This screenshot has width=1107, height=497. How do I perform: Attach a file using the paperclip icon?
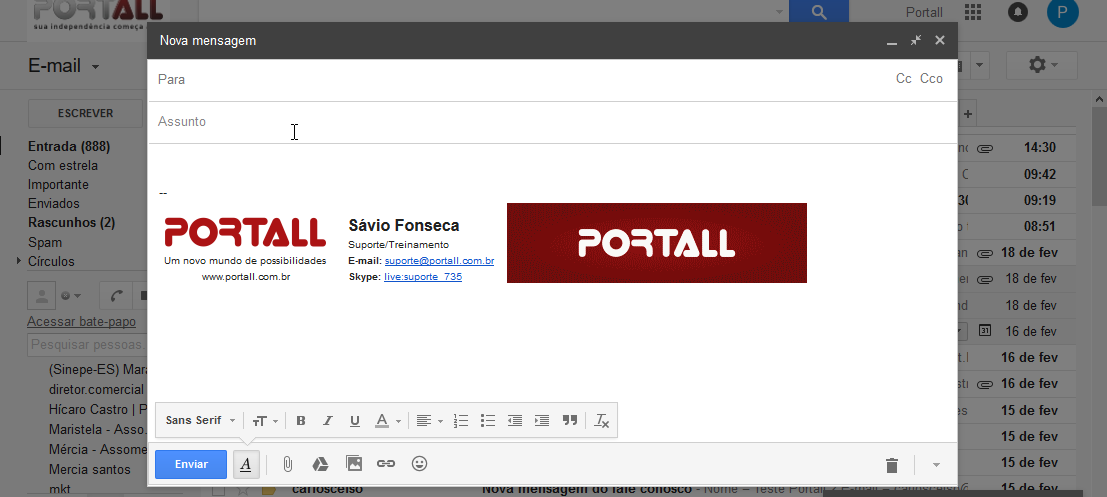[x=287, y=464]
